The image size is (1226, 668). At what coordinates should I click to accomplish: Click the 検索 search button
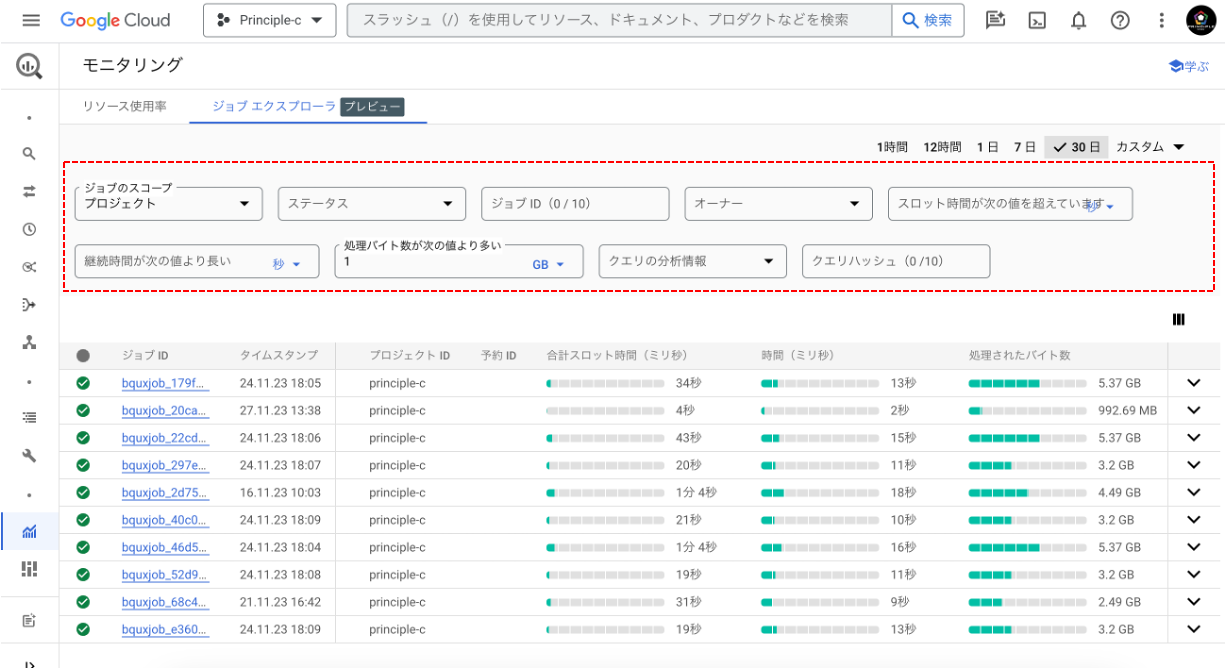tap(928, 20)
